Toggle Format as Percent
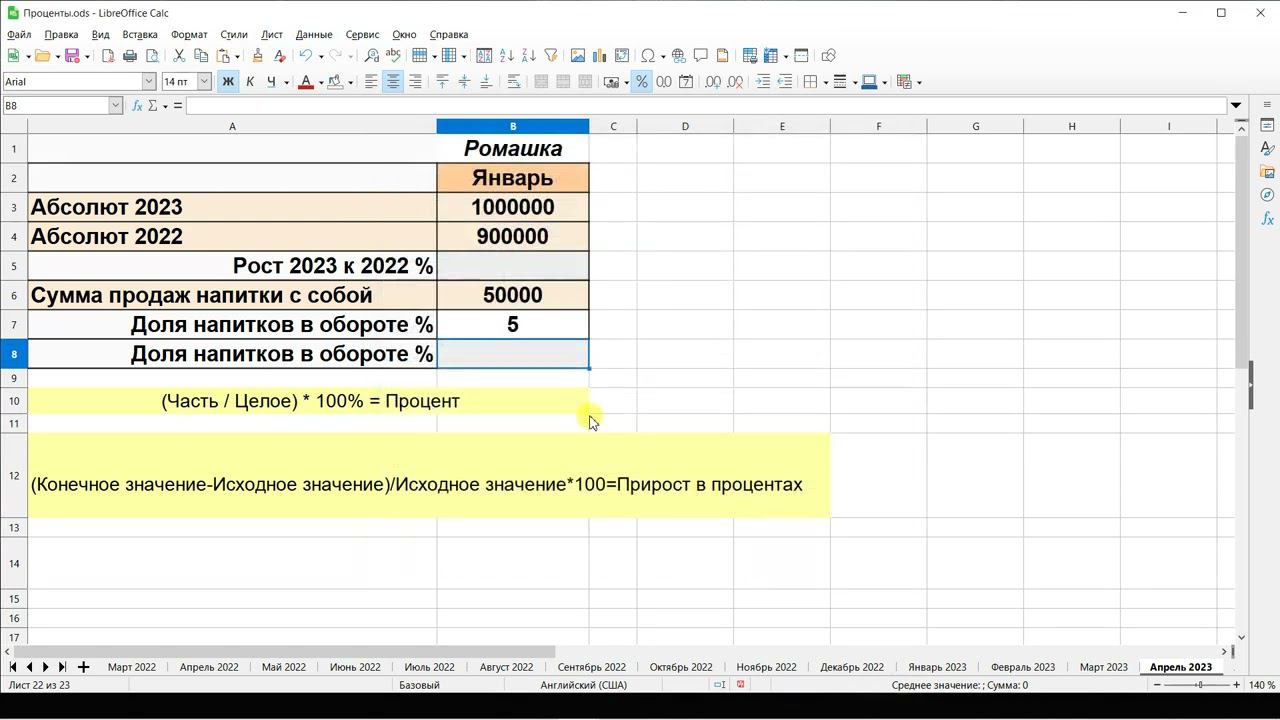 click(641, 82)
